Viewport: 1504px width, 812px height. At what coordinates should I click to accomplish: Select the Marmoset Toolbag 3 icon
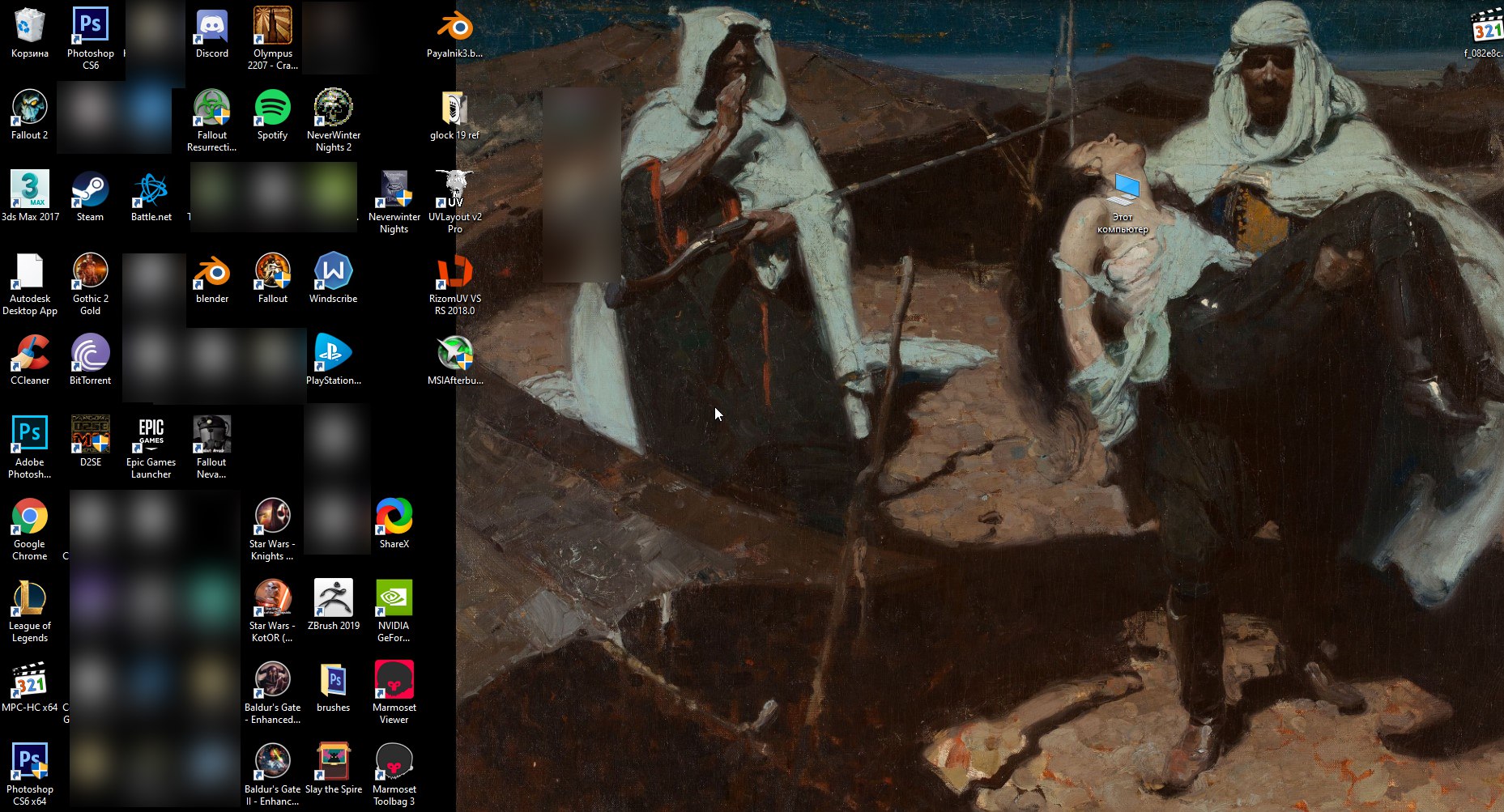click(x=394, y=763)
